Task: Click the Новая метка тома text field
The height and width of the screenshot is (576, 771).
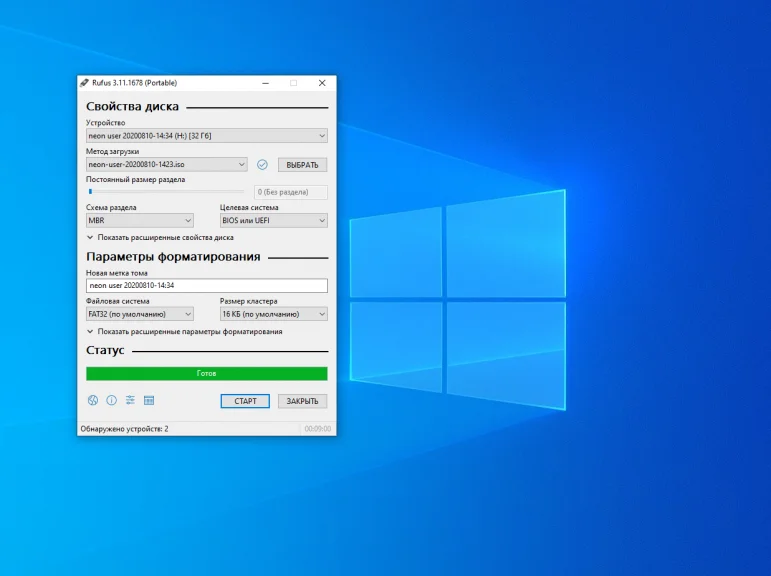Action: 207,285
